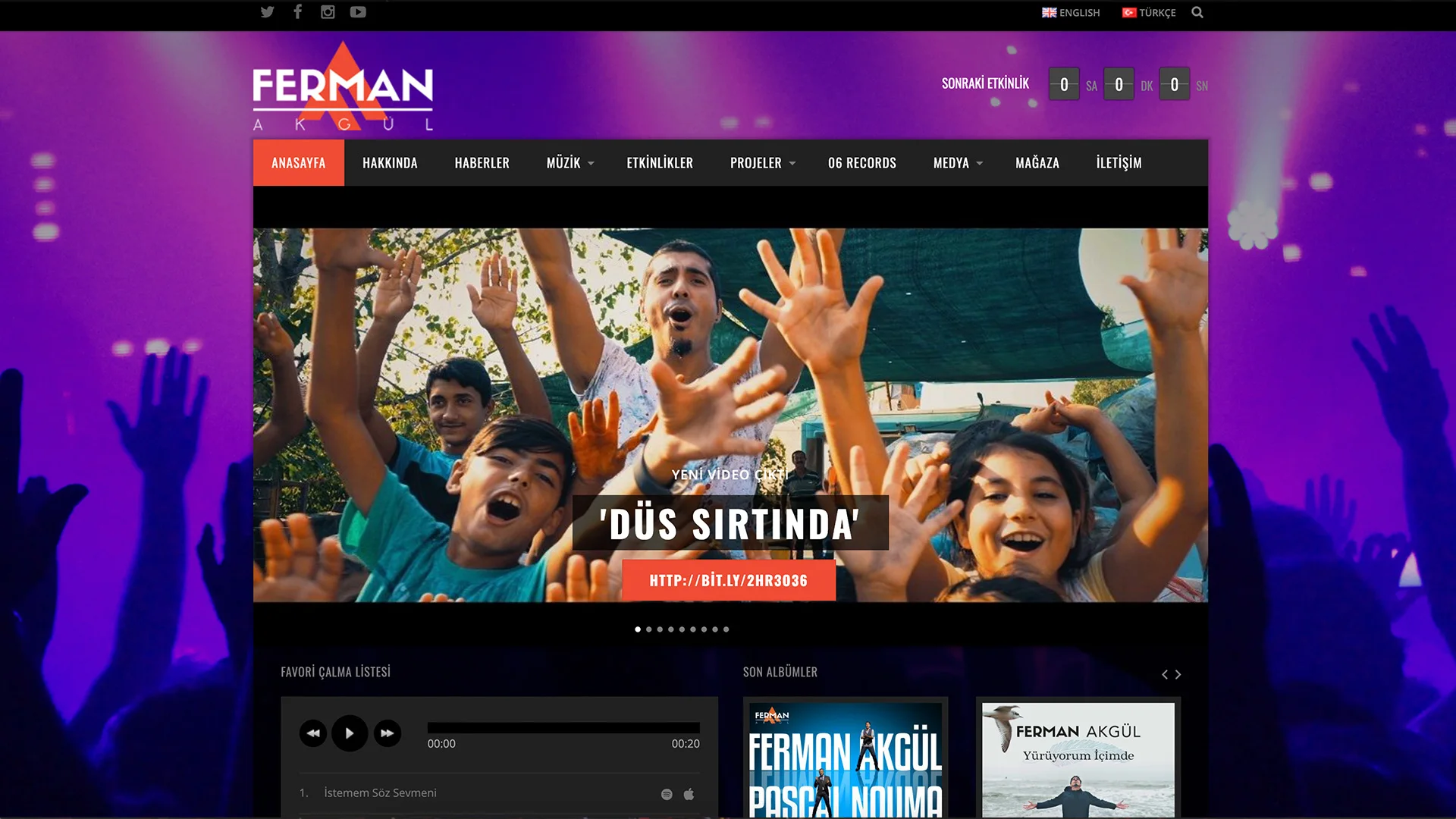
Task: Go to the Anasayfa menu item
Action: click(x=299, y=163)
